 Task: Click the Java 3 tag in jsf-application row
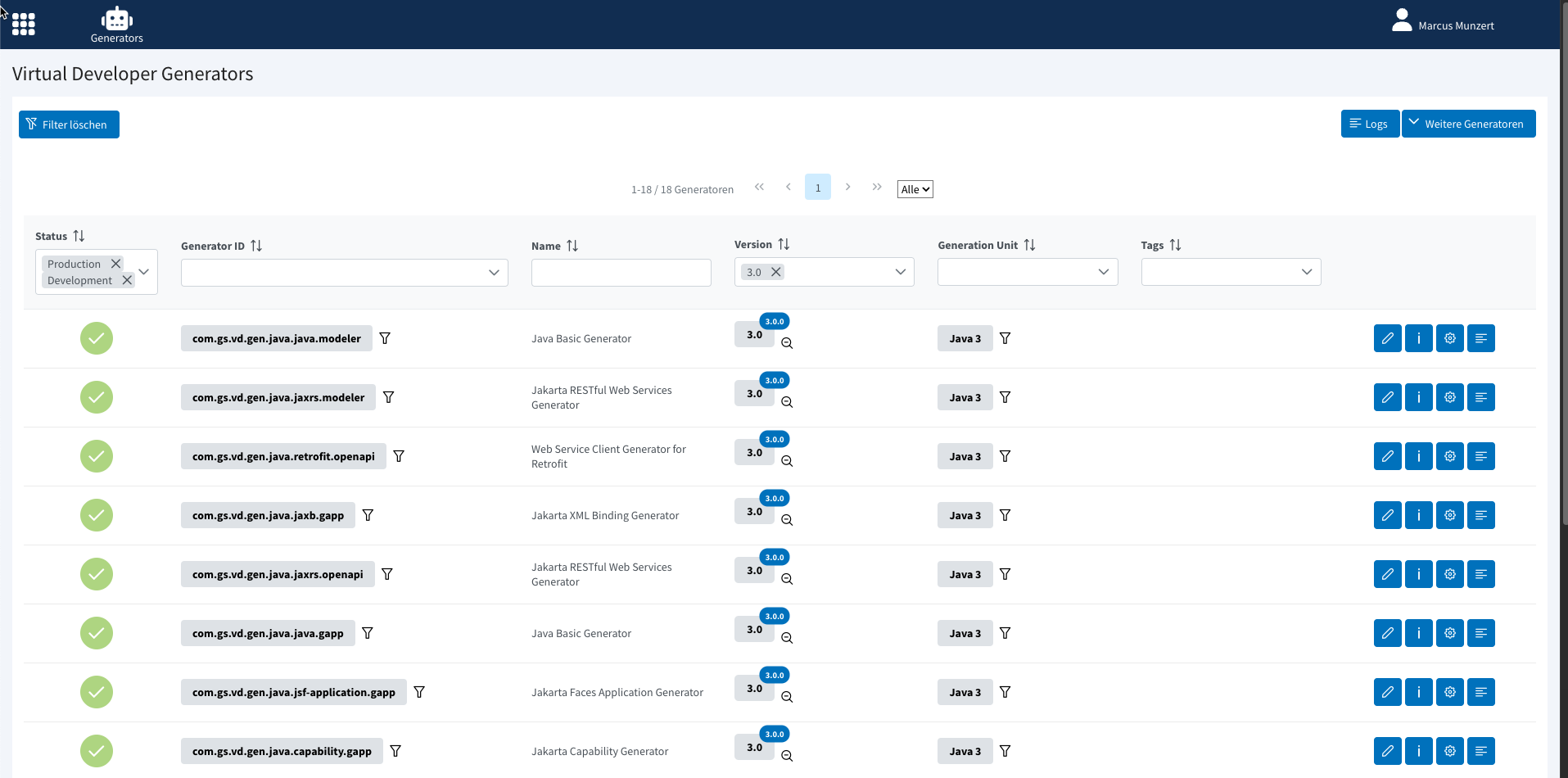point(965,692)
